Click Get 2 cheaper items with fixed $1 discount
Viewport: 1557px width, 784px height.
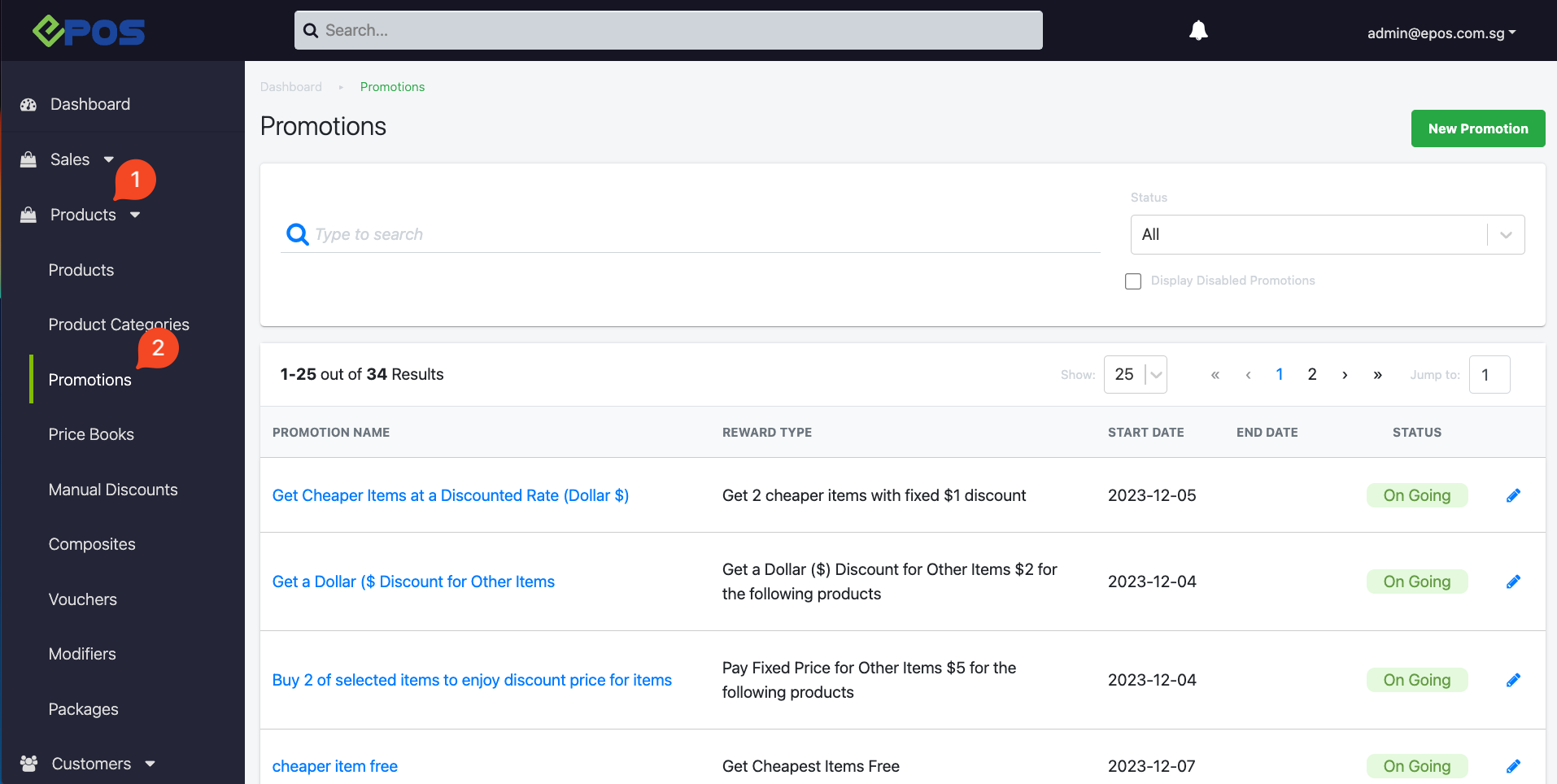(x=874, y=495)
